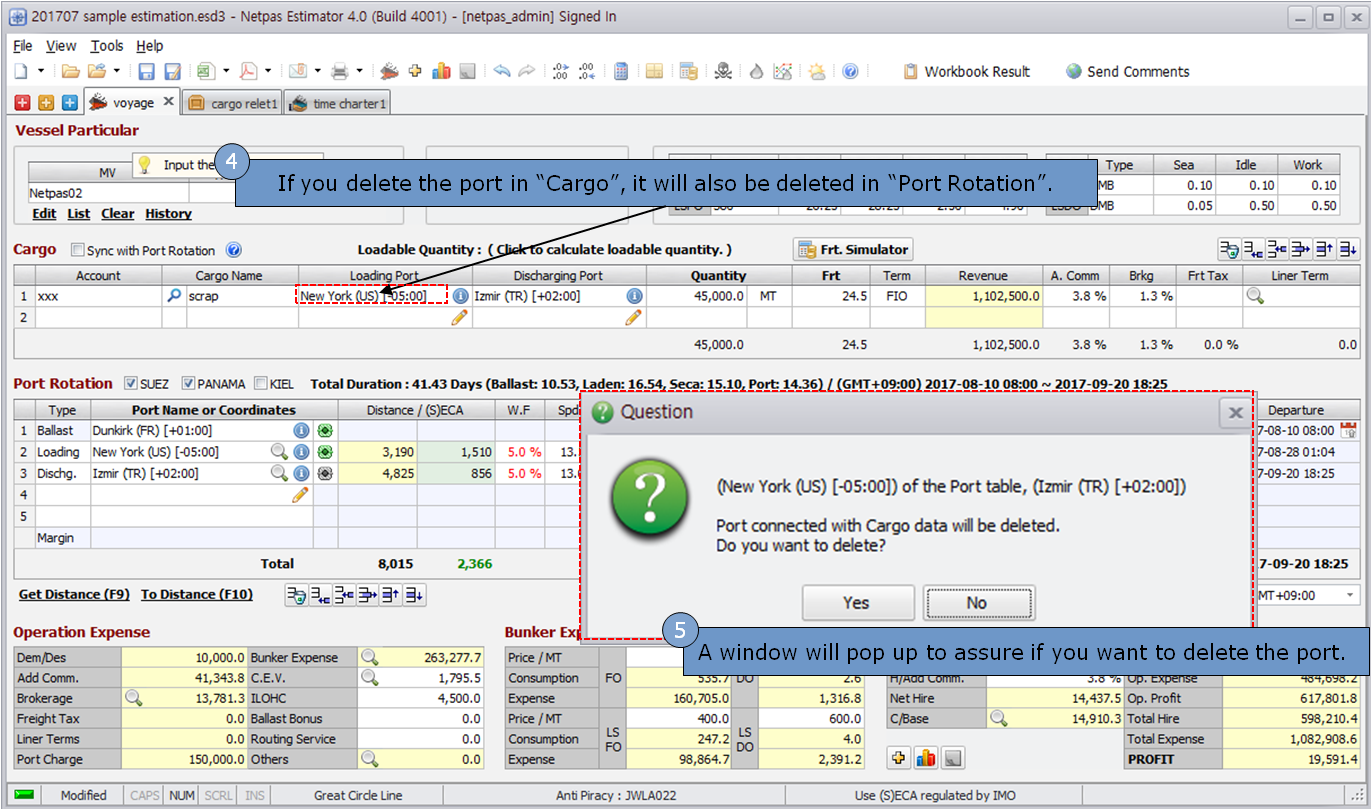Click the orange plus new-tab icon
Image resolution: width=1372 pixels, height=810 pixels.
pos(46,102)
